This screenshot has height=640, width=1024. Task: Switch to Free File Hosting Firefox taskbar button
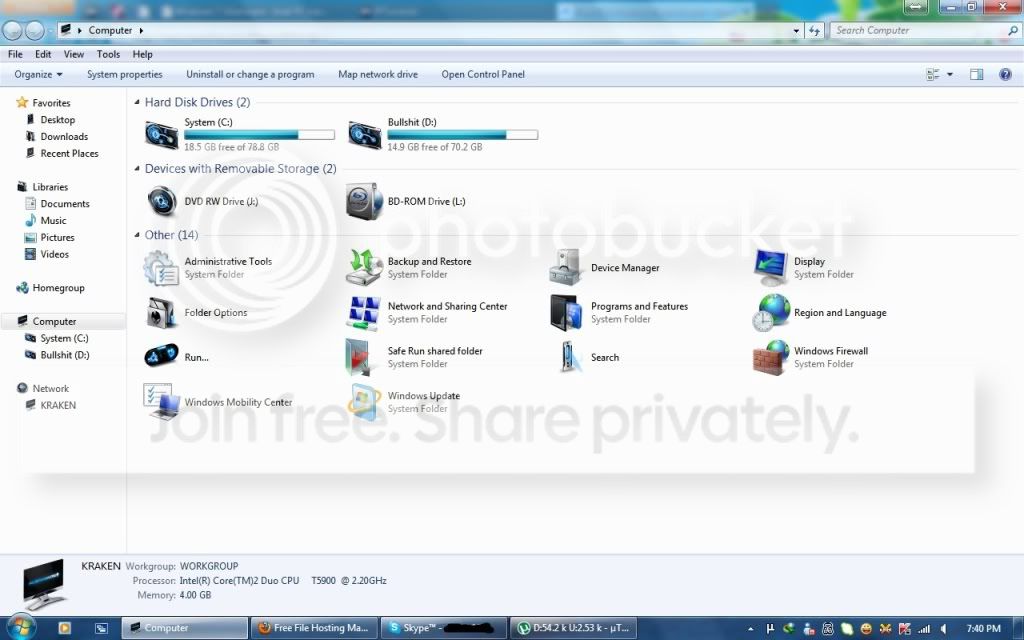pyautogui.click(x=314, y=628)
